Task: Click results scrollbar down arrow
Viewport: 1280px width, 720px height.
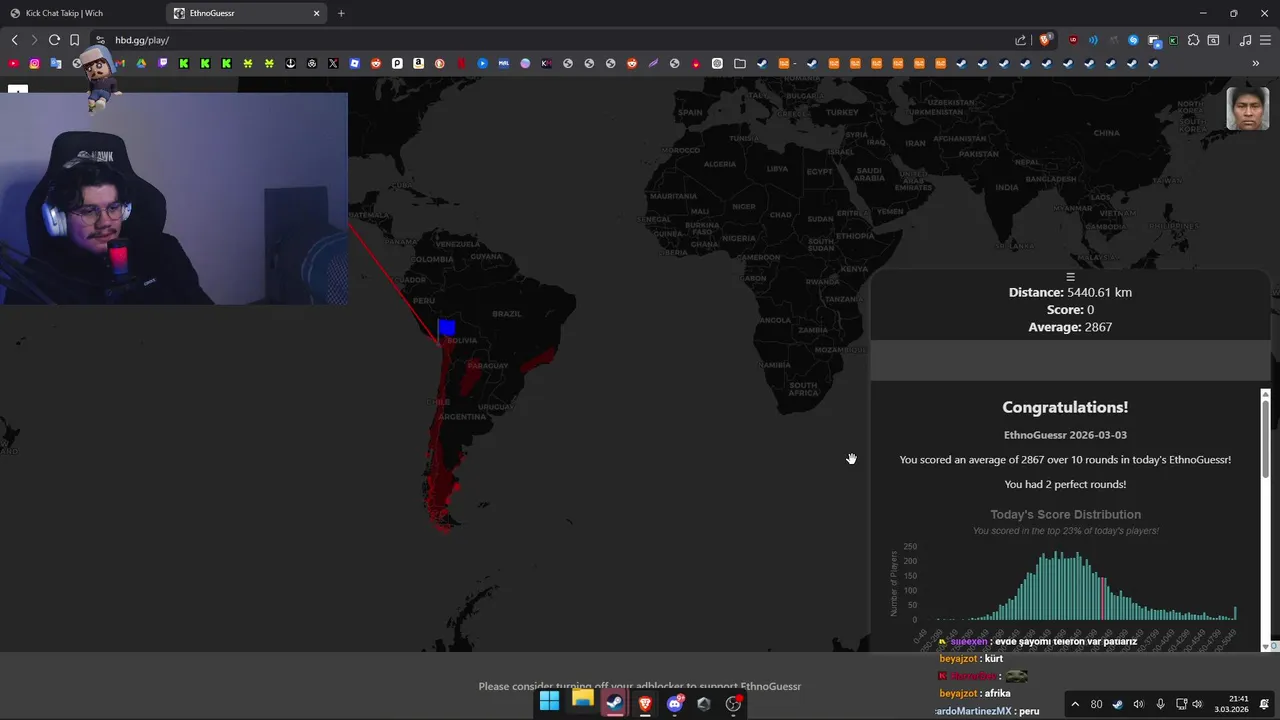Action: point(1265,646)
